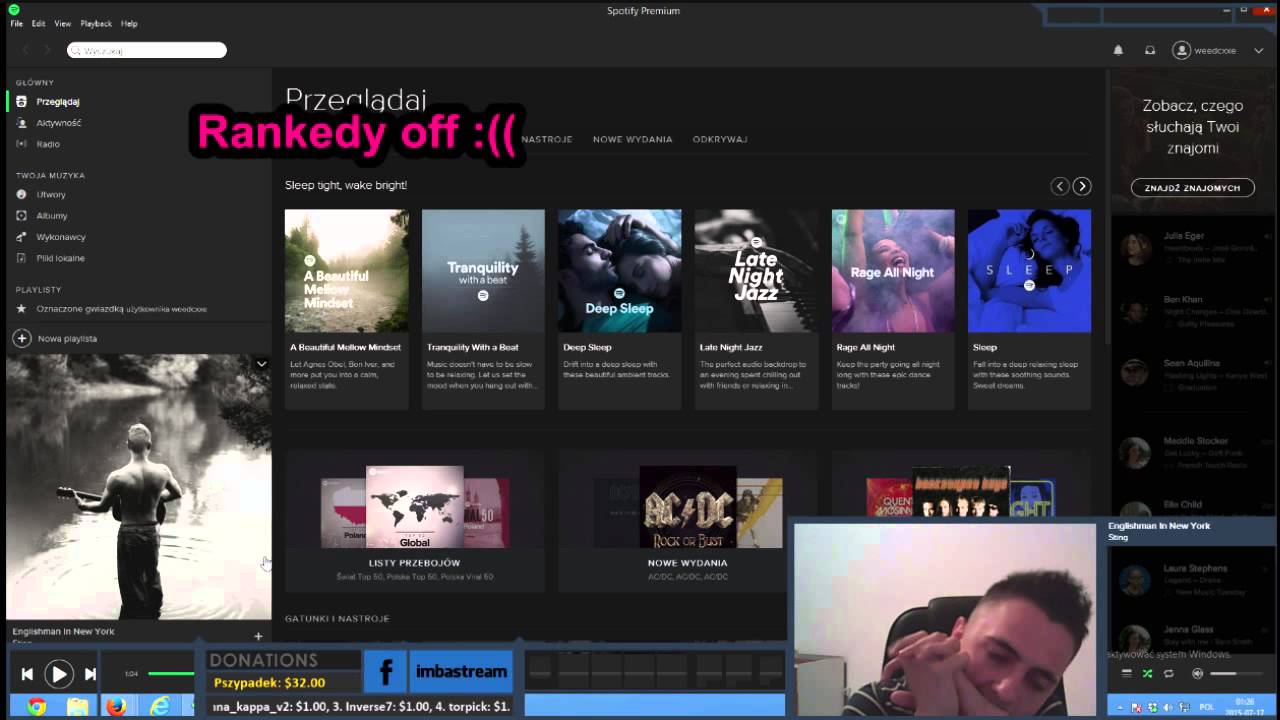Open the POL keyboard language indicator

(x=1206, y=707)
